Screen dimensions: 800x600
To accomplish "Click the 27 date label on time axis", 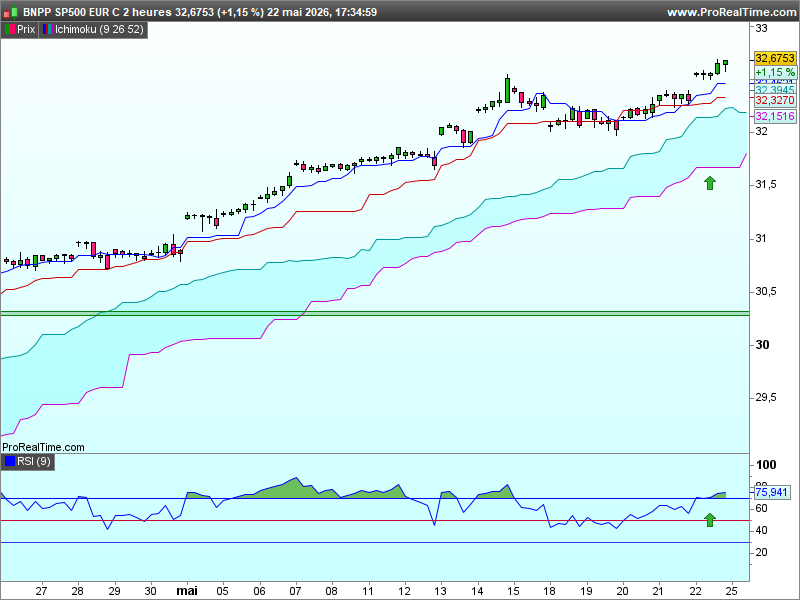I will click(41, 591).
